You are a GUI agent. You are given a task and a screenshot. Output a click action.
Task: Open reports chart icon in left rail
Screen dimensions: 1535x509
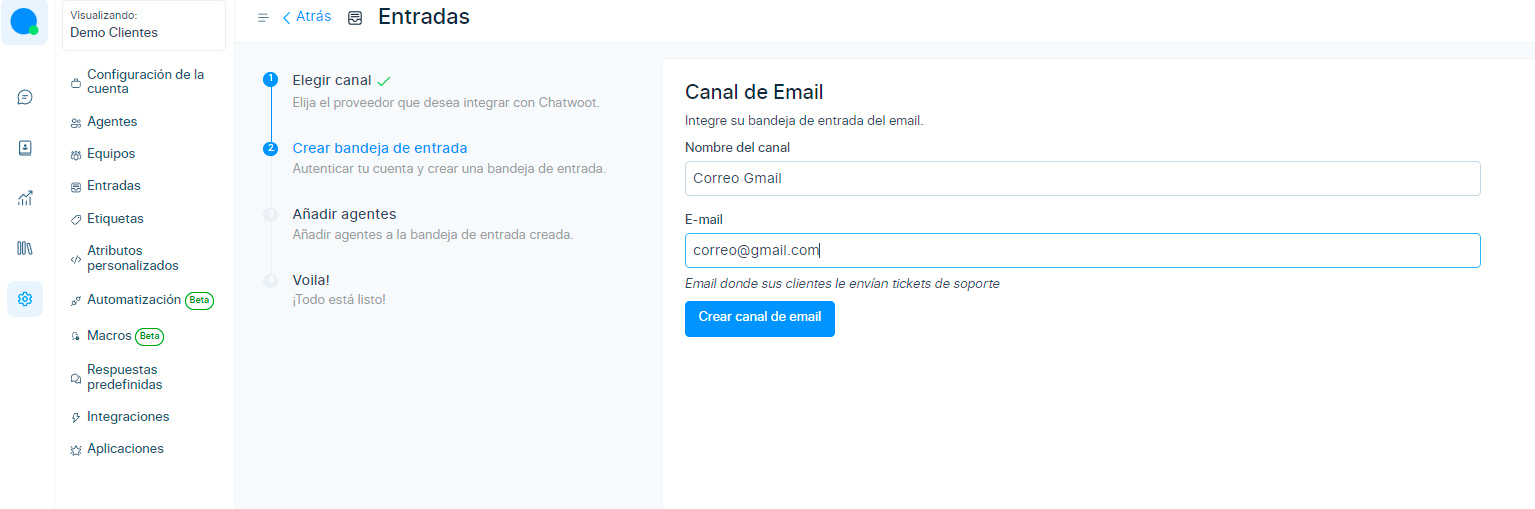pos(25,198)
